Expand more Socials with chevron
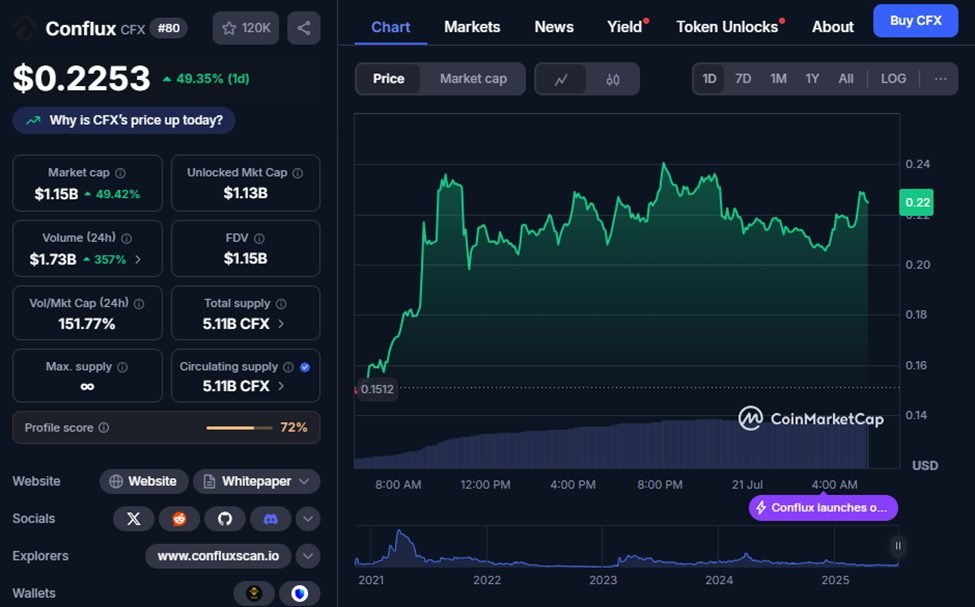This screenshot has height=607, width=975. pyautogui.click(x=308, y=519)
